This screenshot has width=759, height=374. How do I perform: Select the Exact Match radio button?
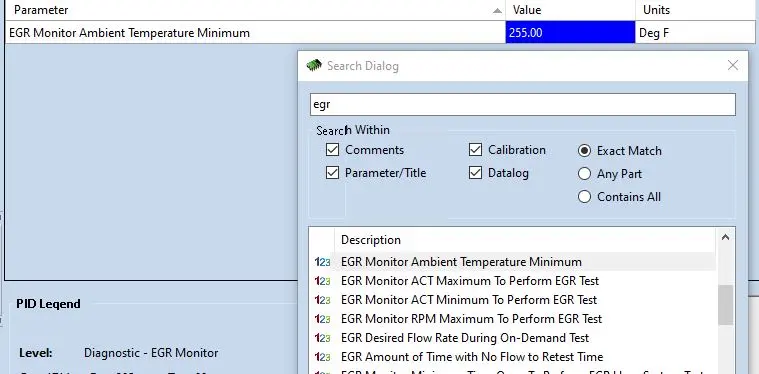pos(584,150)
